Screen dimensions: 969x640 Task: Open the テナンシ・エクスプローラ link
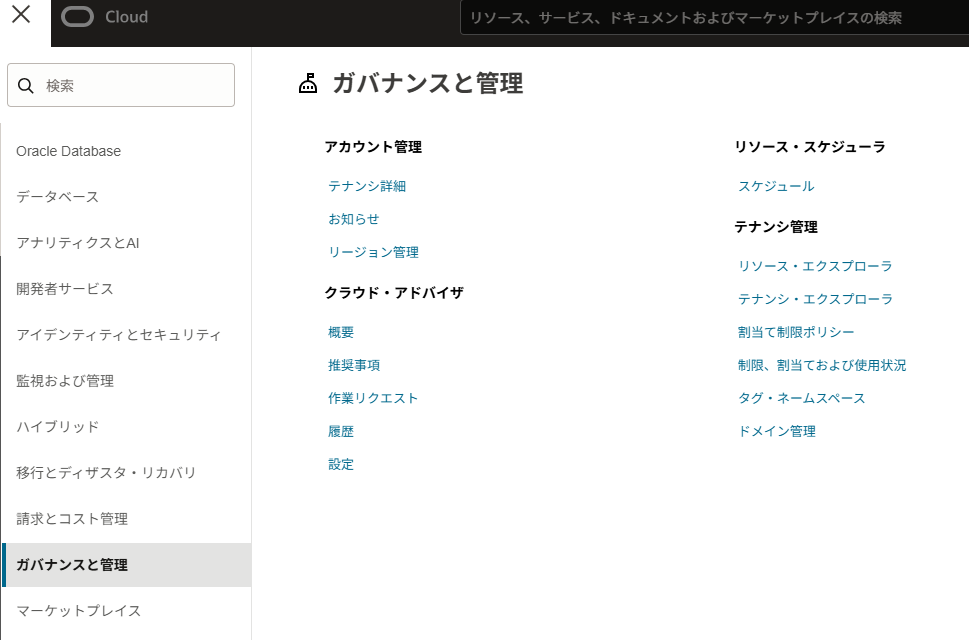(815, 299)
